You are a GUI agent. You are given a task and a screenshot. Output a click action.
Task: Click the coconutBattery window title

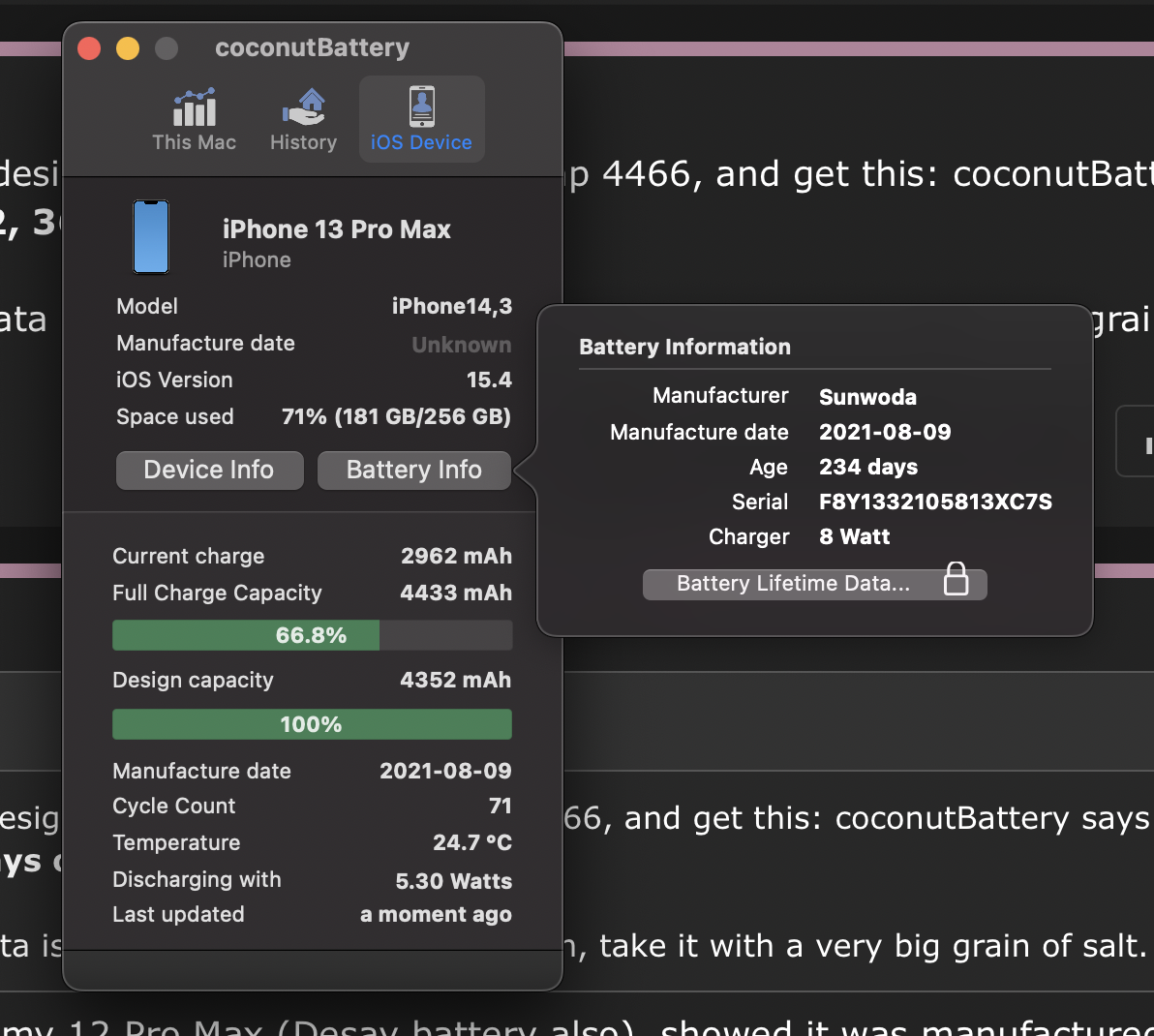312,47
